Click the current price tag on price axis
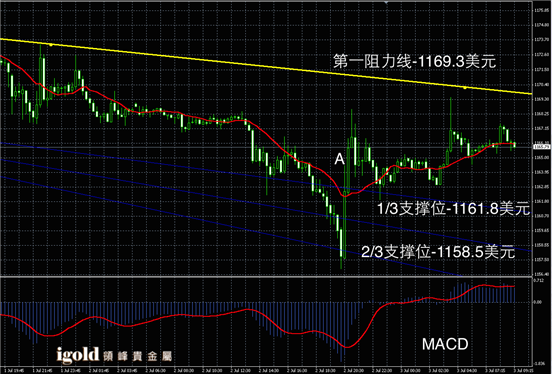552x374 pixels. (542, 147)
